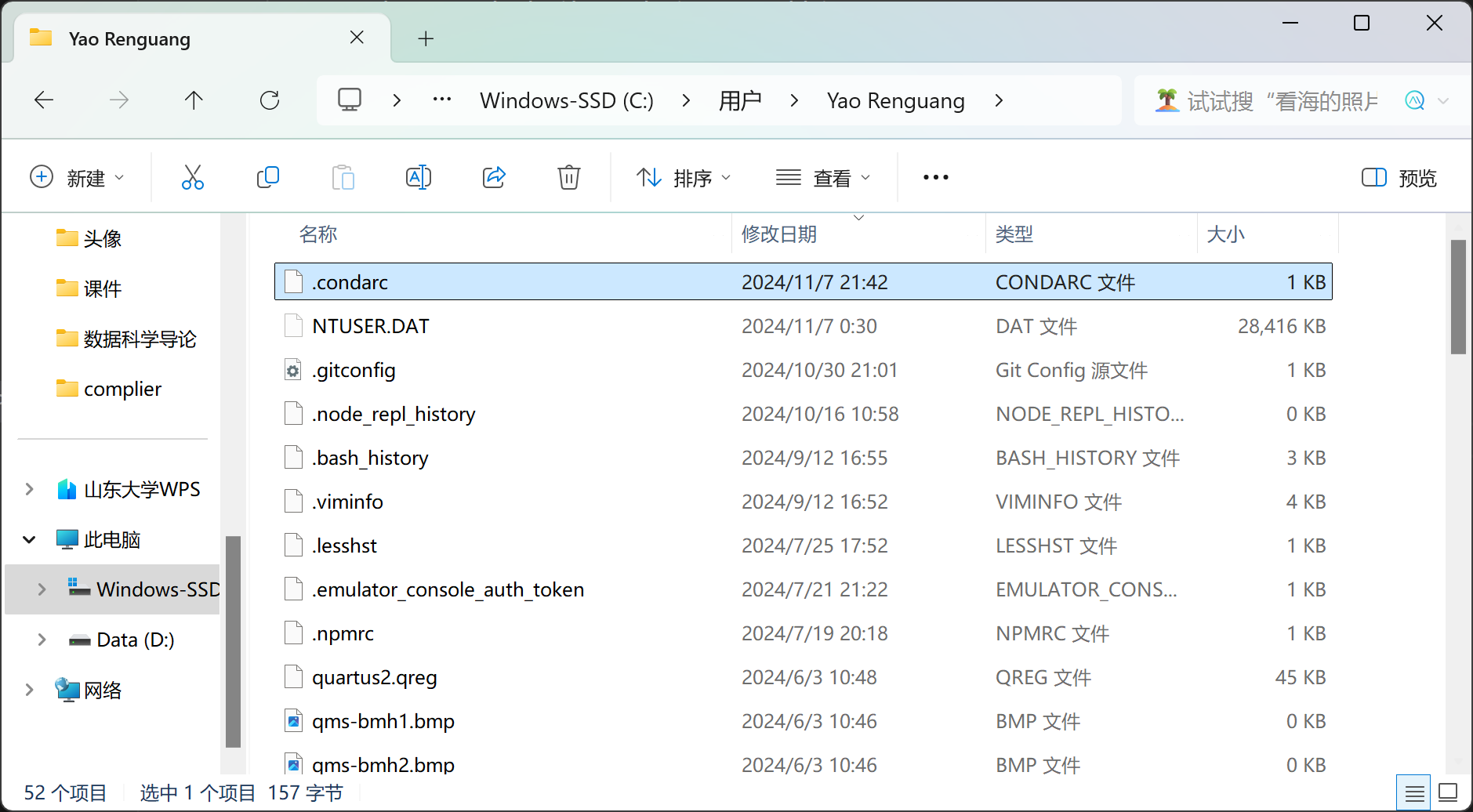The image size is (1473, 812).
Task: Go back to the previous folder
Action: (x=44, y=100)
